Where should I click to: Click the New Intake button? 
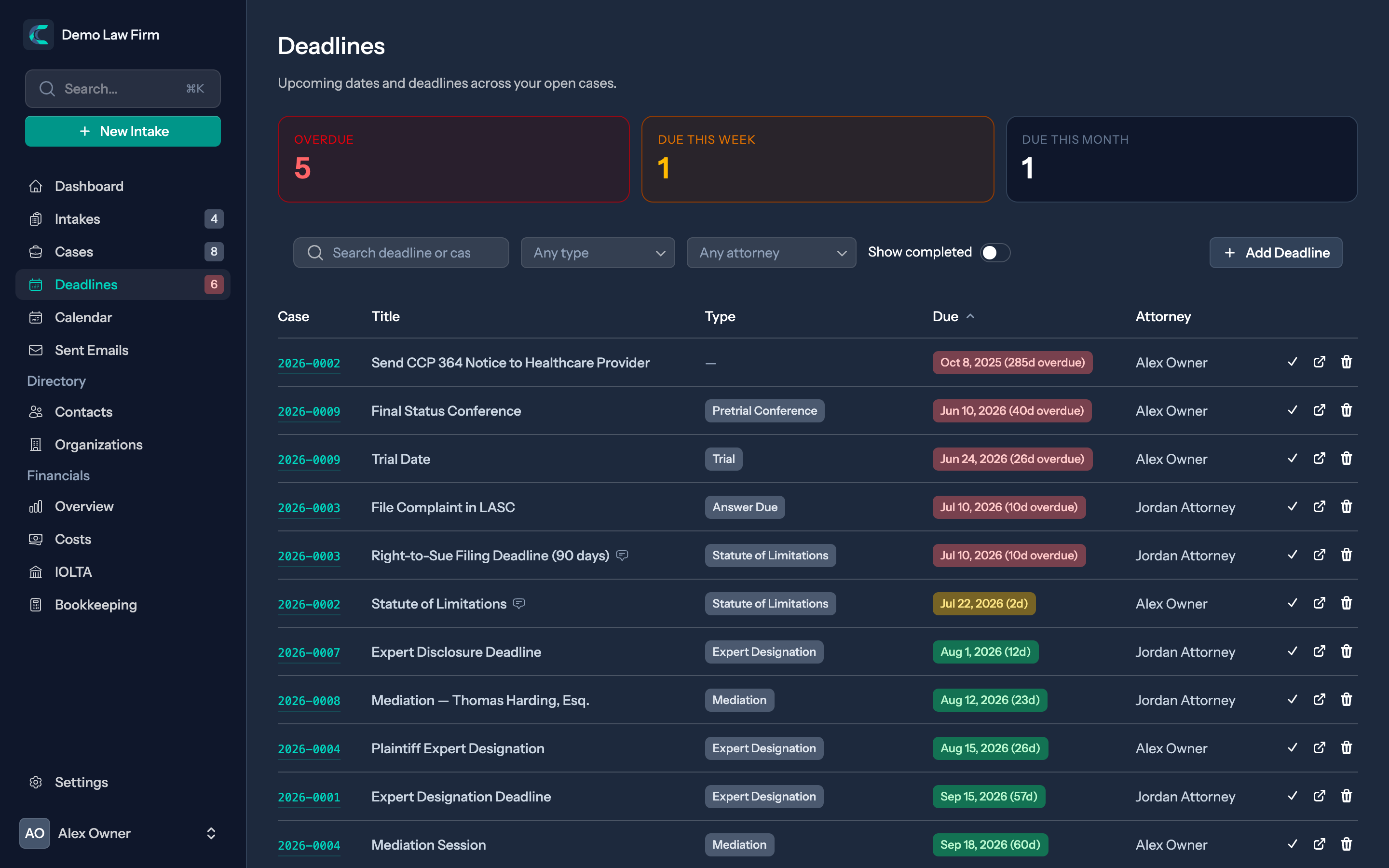tap(123, 131)
